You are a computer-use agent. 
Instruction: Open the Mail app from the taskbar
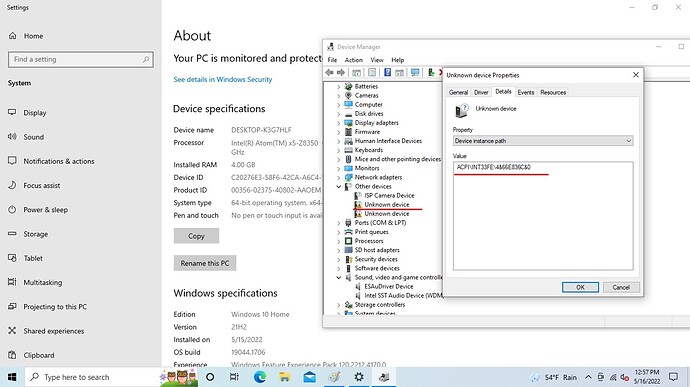(x=310, y=377)
